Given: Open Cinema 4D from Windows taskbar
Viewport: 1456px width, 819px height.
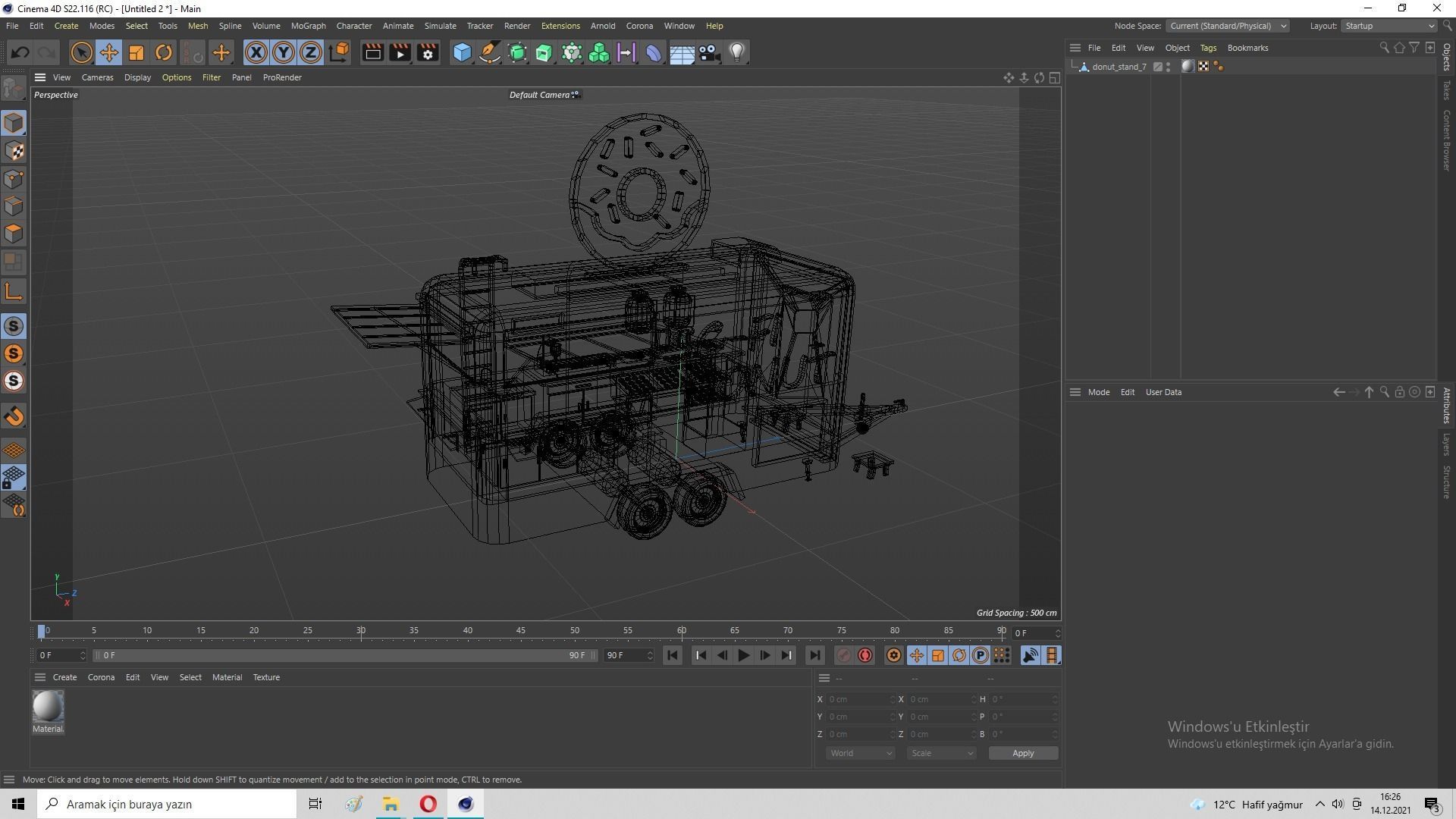Looking at the screenshot, I should [x=466, y=804].
